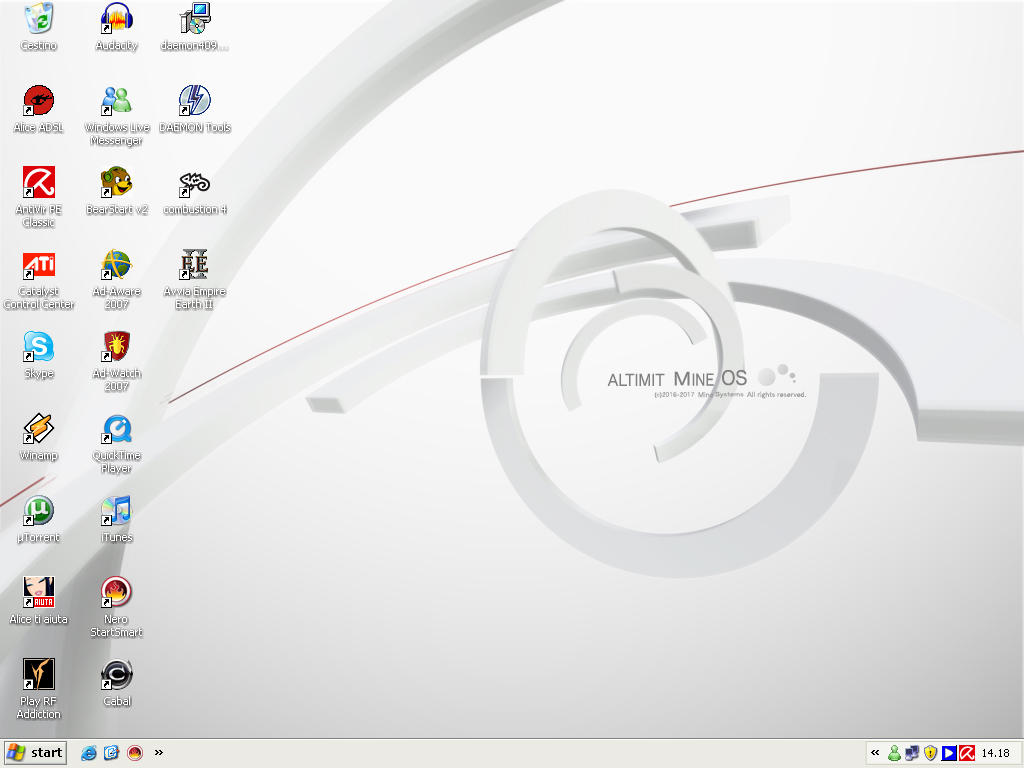Click the Play RF Addiction shortcut
The width and height of the screenshot is (1024, 768).
click(x=38, y=675)
